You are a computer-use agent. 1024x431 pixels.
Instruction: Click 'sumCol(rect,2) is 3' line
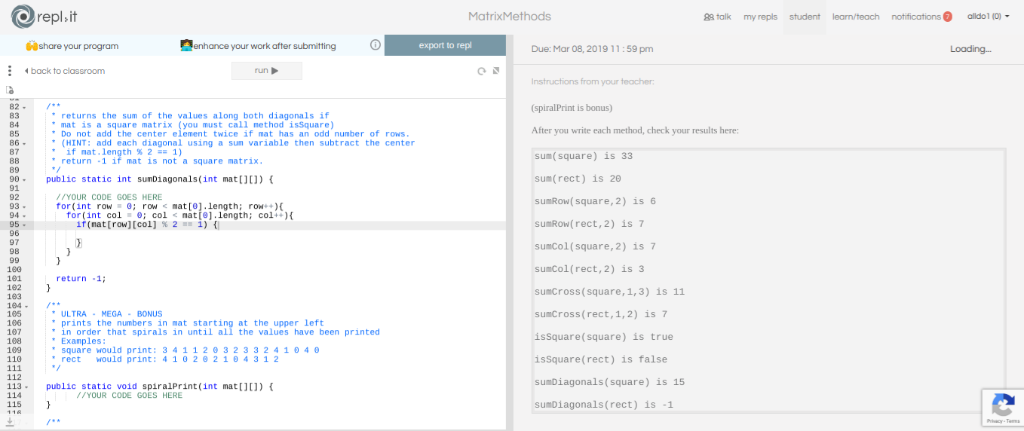589,269
